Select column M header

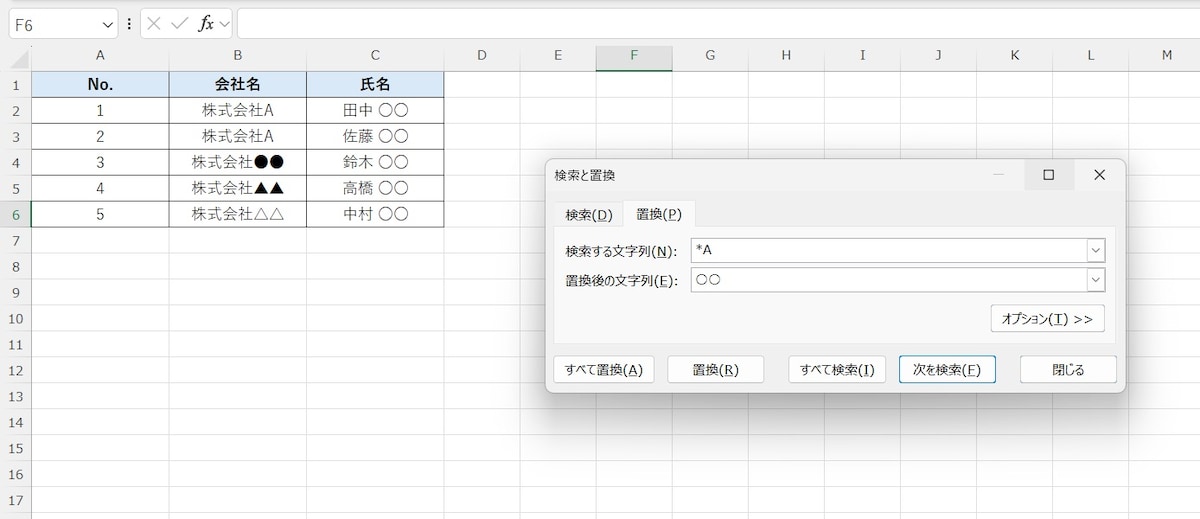click(1166, 56)
